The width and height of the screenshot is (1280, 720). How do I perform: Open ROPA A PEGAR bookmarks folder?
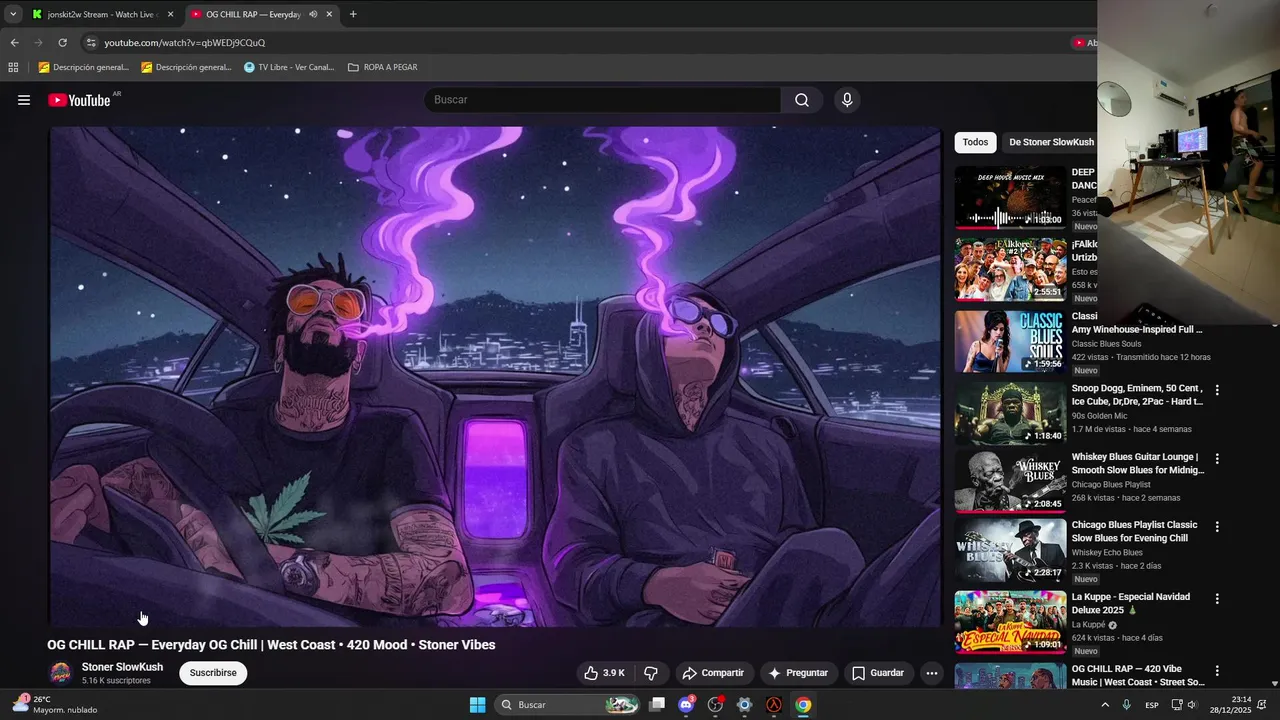click(382, 67)
